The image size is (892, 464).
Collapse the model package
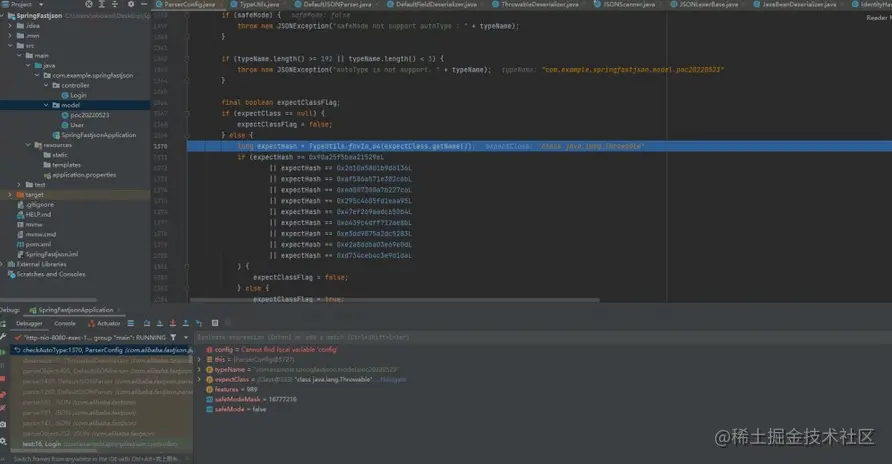[x=46, y=105]
